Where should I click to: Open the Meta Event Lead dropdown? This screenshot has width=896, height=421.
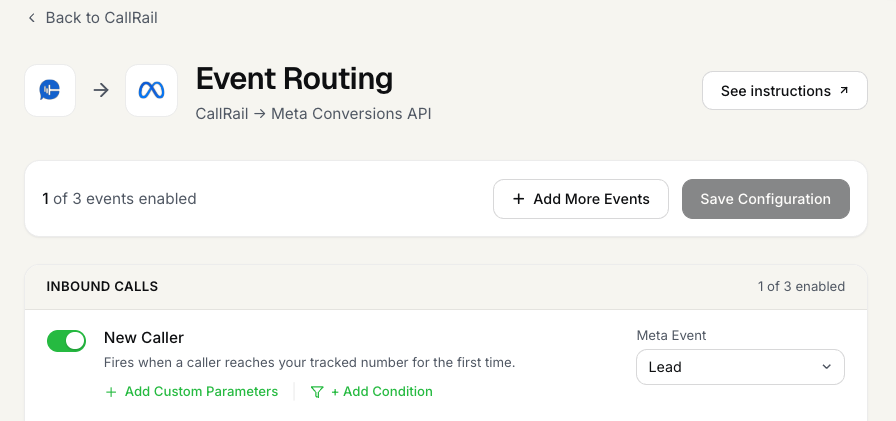(740, 367)
